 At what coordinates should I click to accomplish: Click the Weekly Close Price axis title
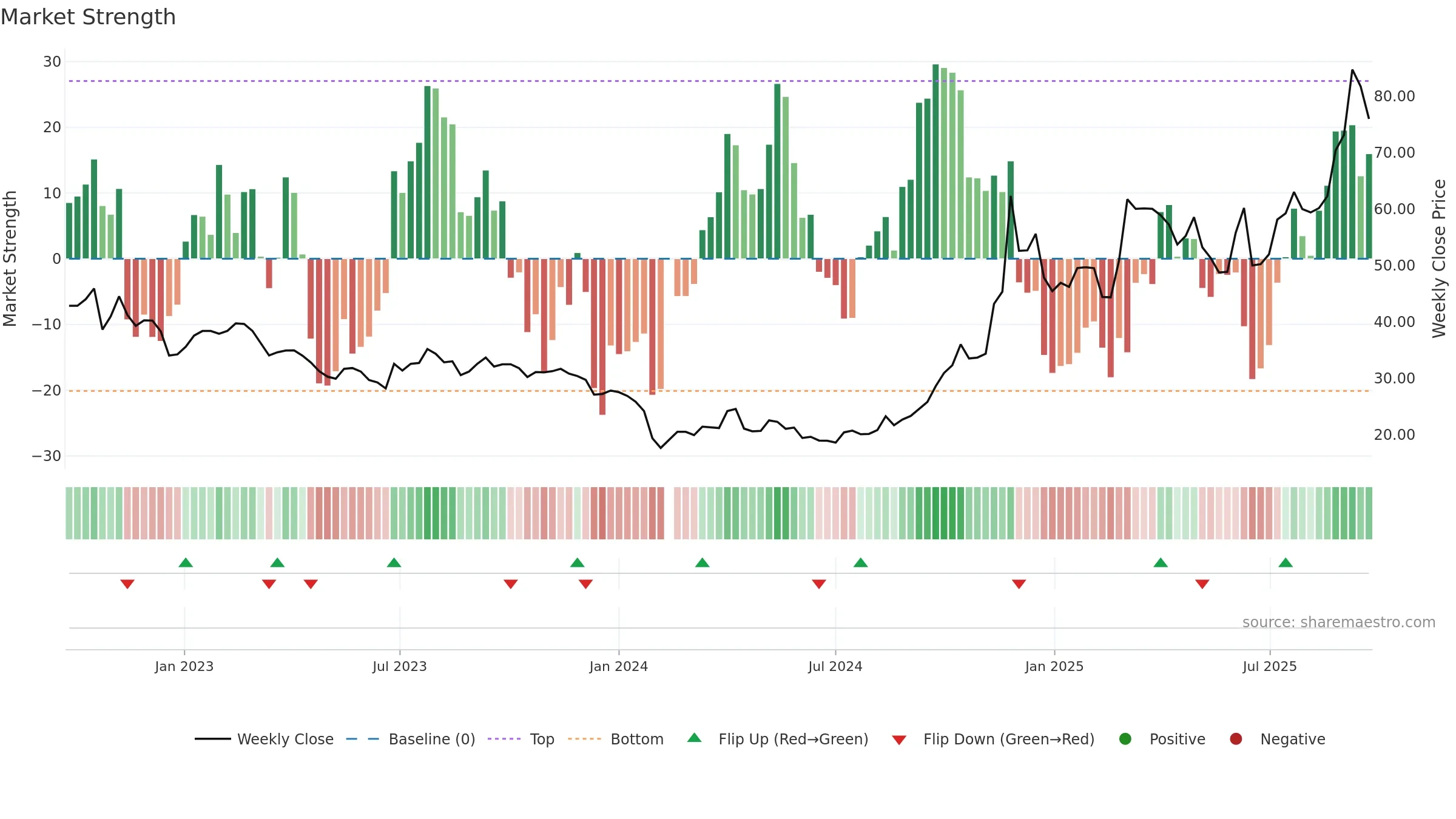tap(1439, 258)
